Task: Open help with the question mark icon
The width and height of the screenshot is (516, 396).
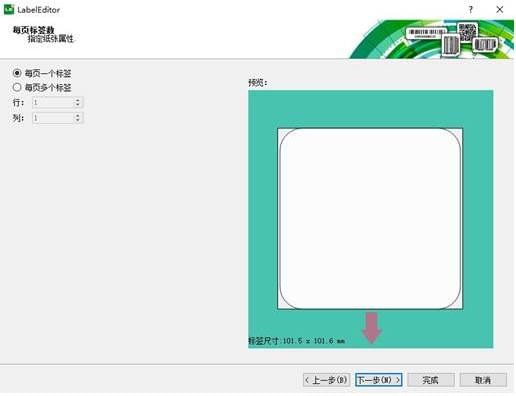Action: 471,10
